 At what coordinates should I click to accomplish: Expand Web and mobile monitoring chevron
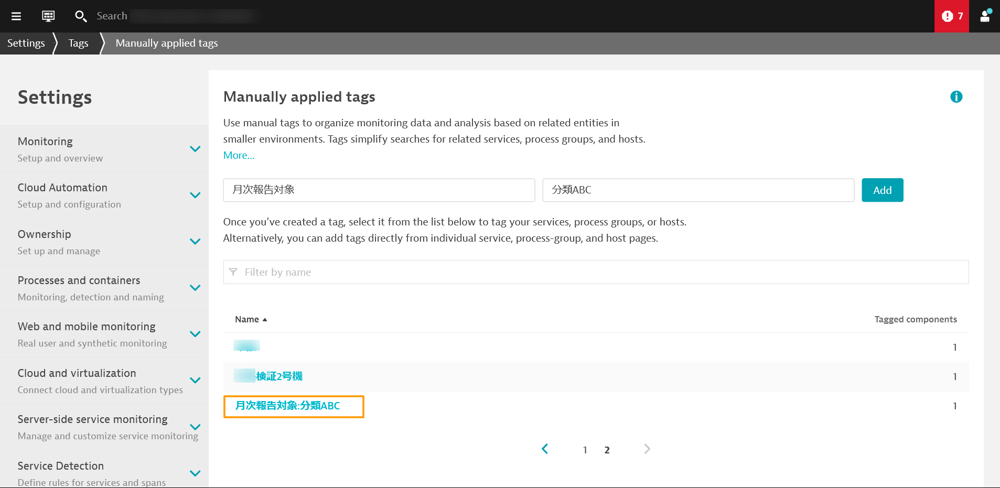(x=195, y=334)
